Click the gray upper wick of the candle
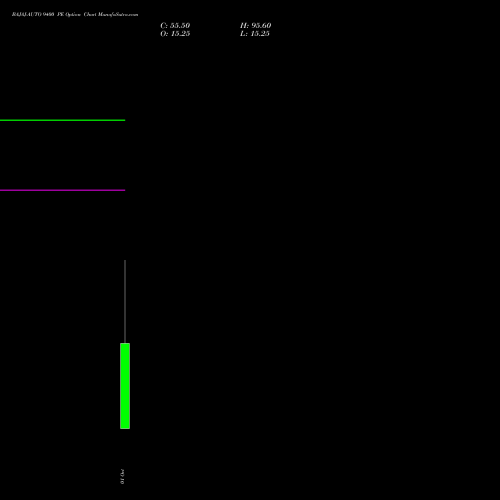Image resolution: width=500 pixels, height=500 pixels. click(125, 301)
